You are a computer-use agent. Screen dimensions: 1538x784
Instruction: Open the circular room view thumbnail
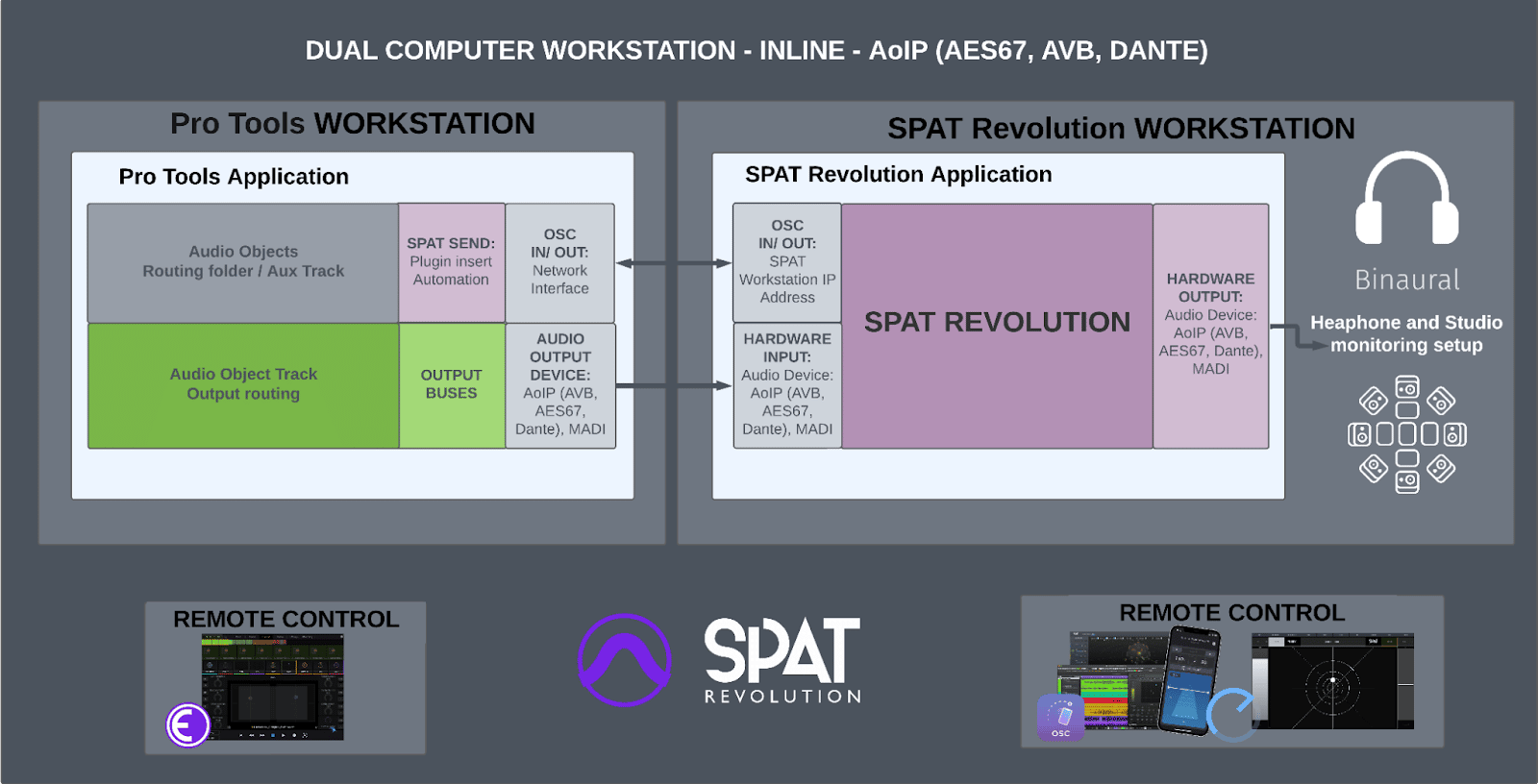tap(1332, 681)
